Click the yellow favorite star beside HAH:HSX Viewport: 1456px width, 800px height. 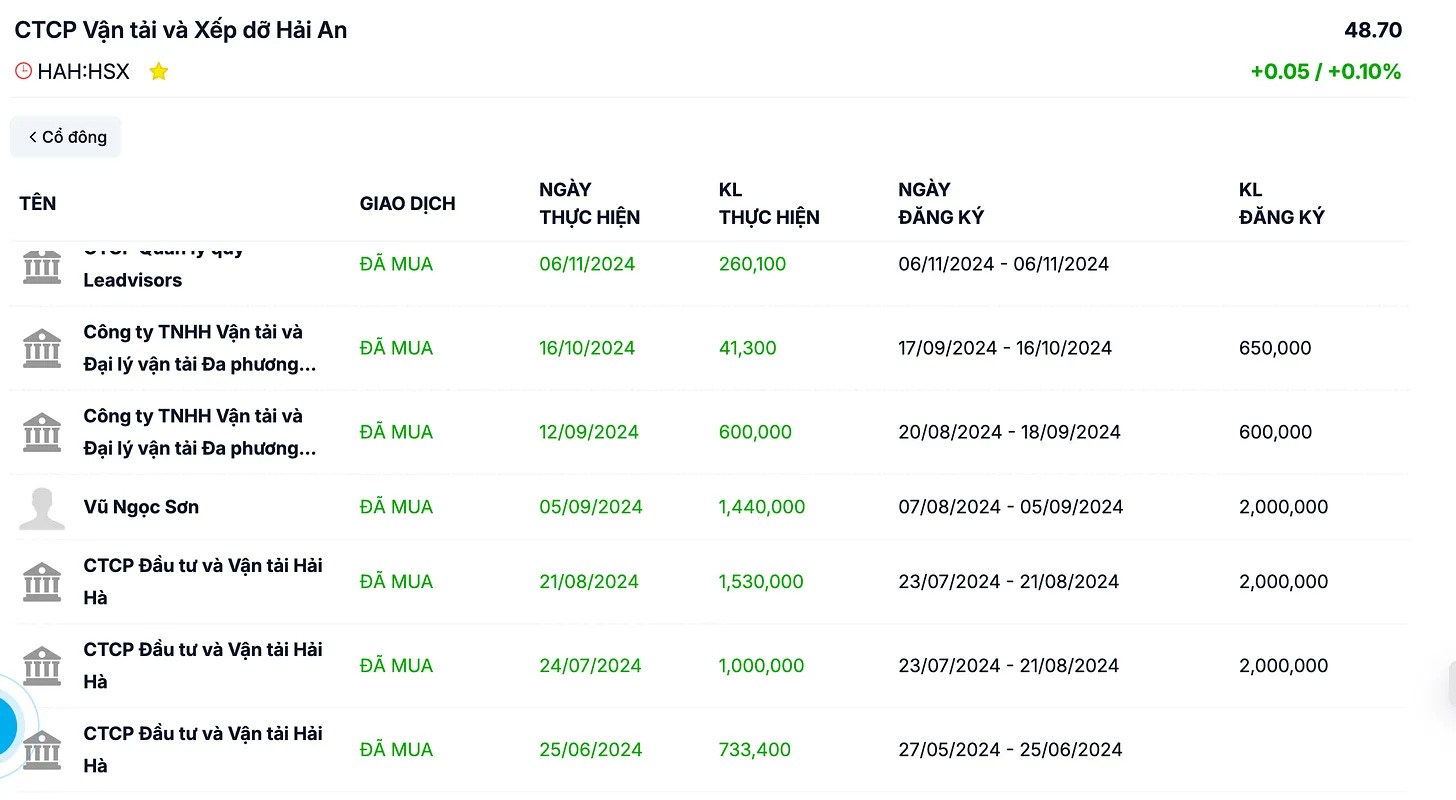158,72
